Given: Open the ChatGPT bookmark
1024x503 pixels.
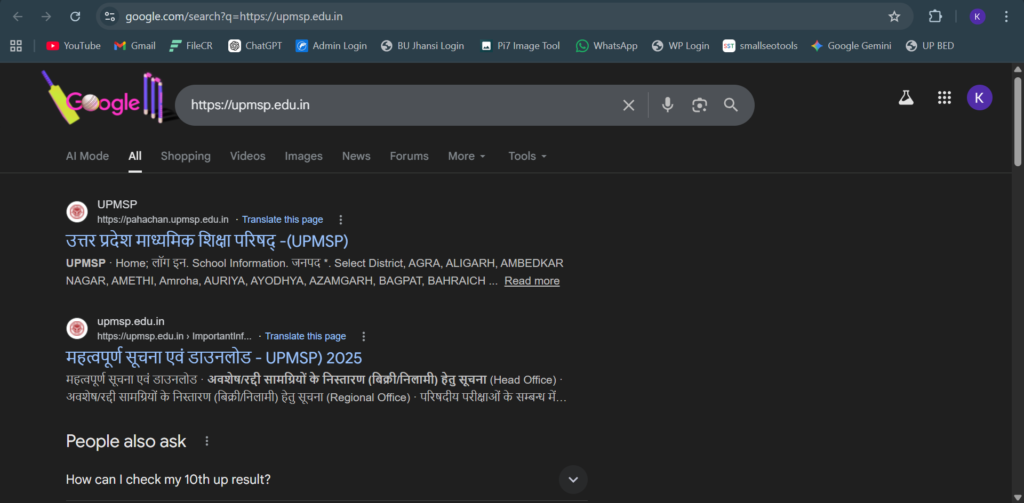Looking at the screenshot, I should click(x=255, y=46).
